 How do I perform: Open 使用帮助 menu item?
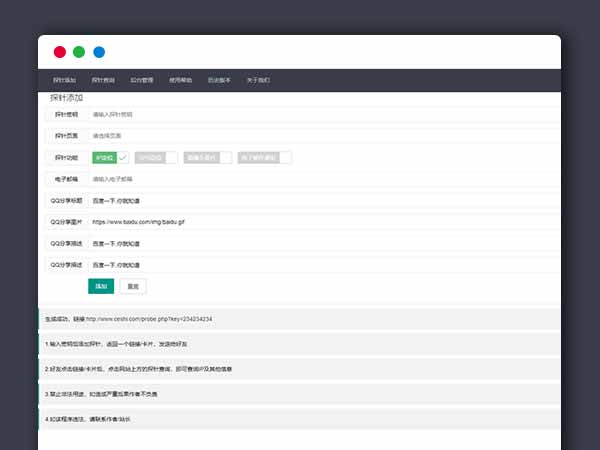pyautogui.click(x=181, y=80)
